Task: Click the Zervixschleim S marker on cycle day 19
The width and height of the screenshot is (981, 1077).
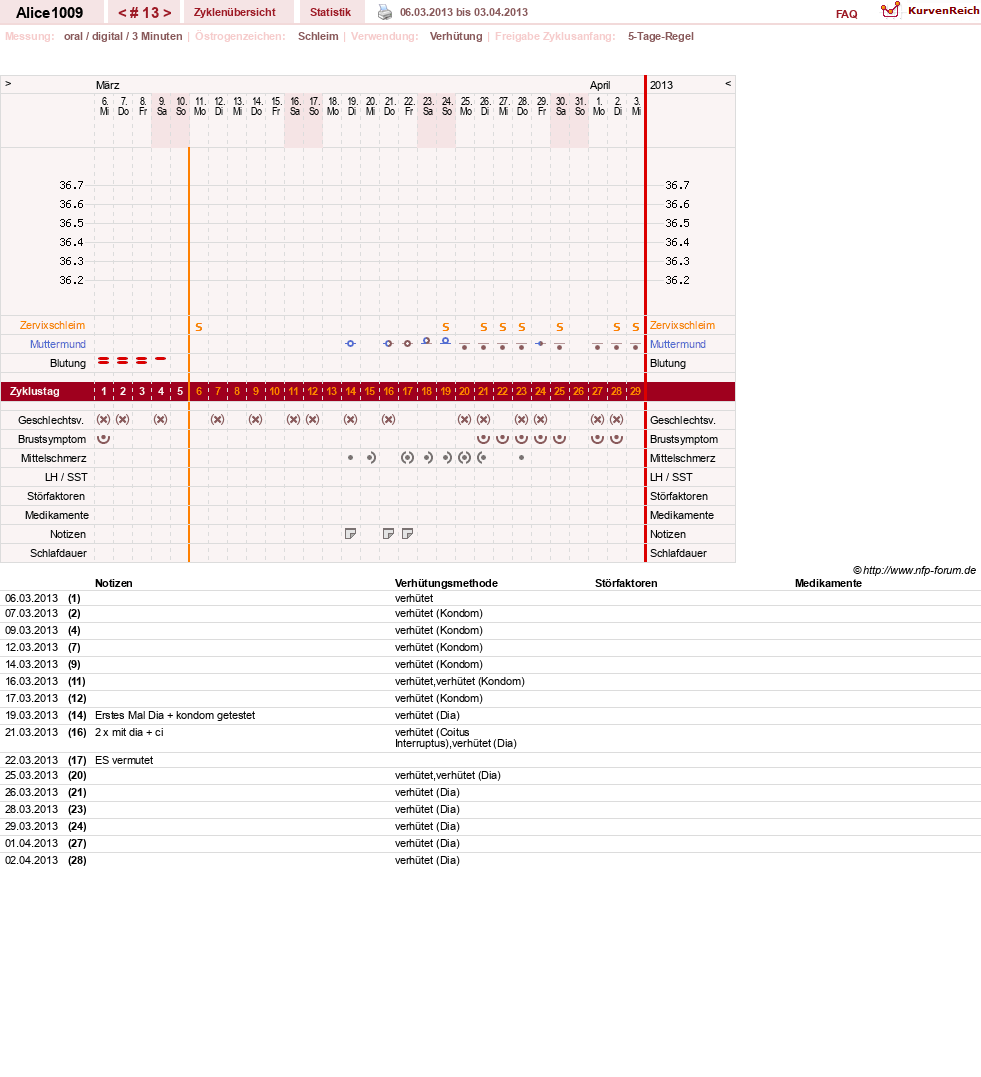Action: [446, 327]
